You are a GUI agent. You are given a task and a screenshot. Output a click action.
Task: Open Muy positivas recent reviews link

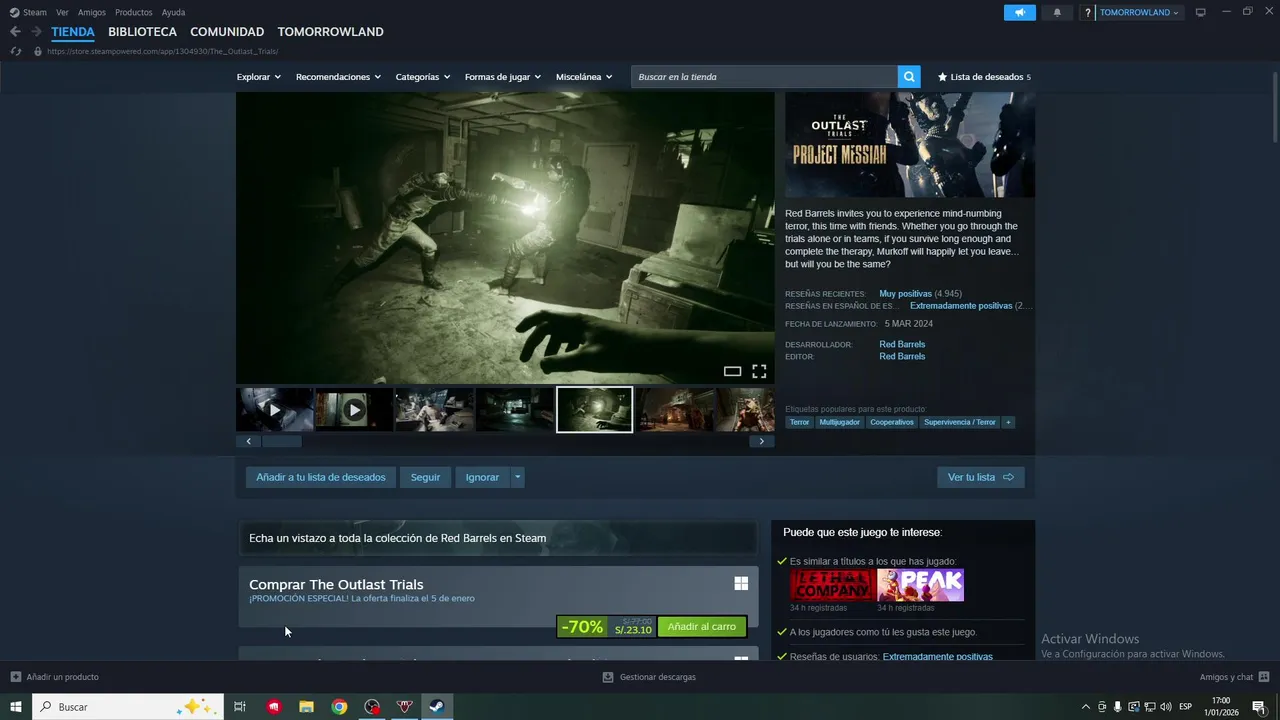(905, 294)
